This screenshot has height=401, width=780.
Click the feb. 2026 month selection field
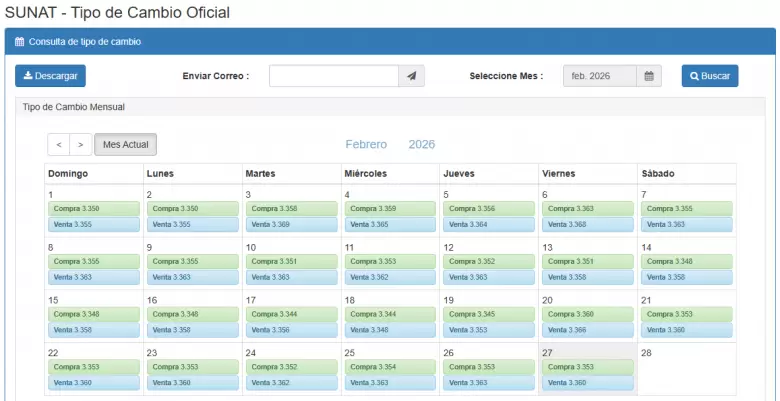click(x=599, y=76)
